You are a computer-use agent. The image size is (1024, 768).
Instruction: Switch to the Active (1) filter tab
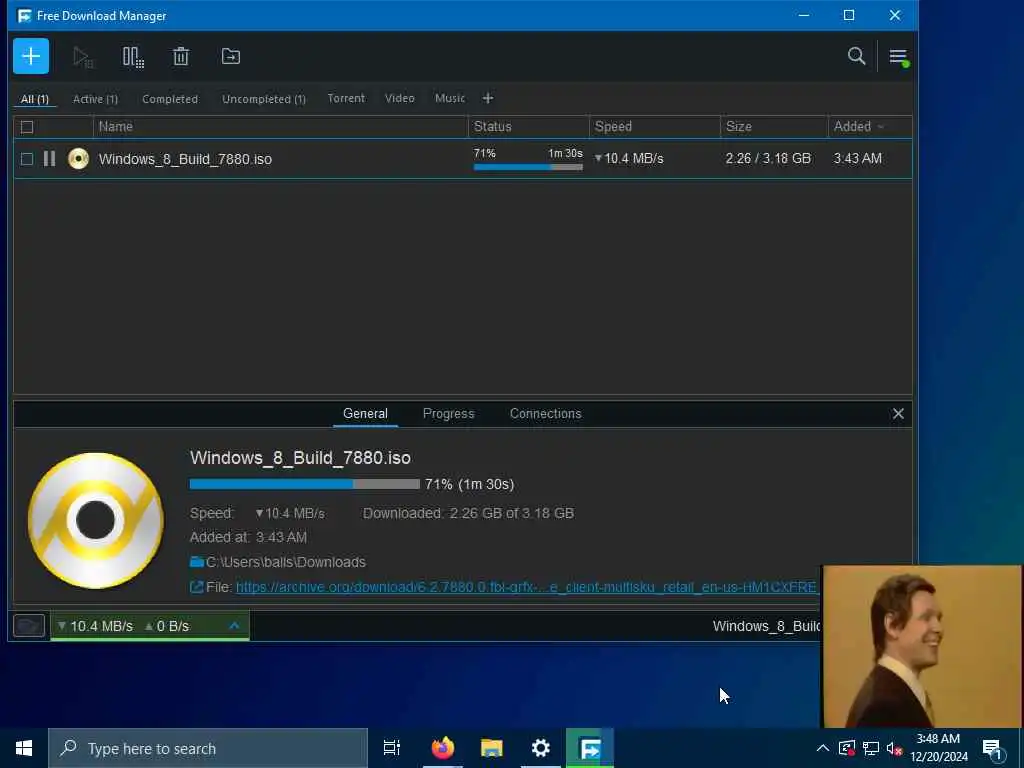click(x=95, y=99)
